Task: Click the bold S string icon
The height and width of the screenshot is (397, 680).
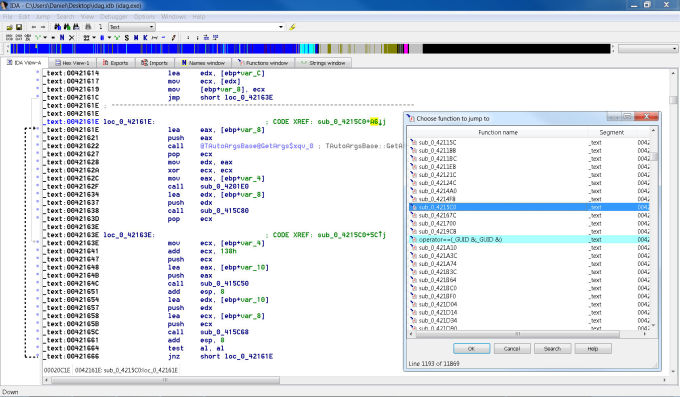Action: coord(127,38)
